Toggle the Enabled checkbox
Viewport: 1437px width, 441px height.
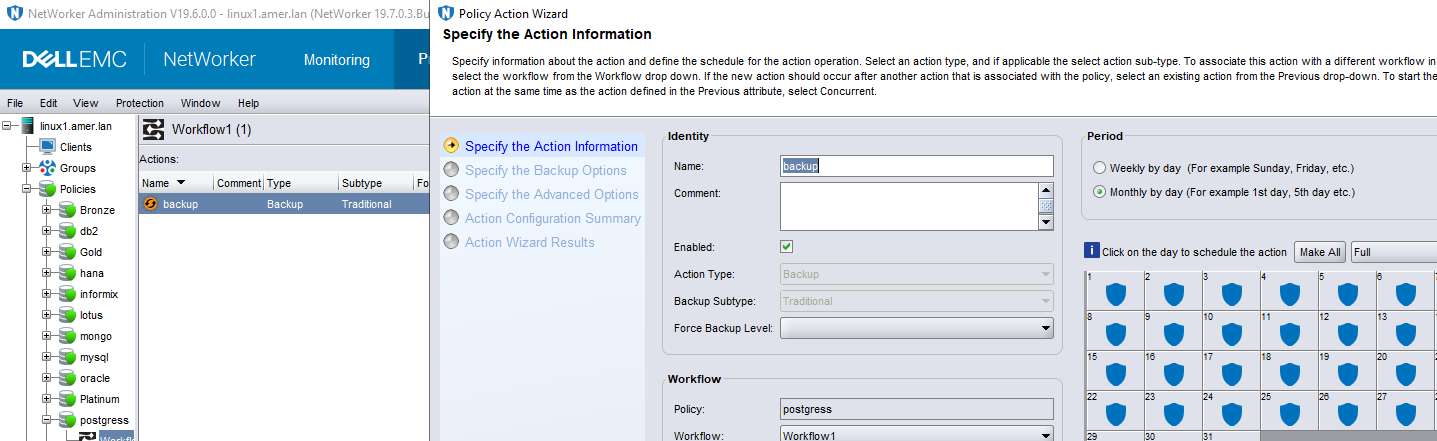tap(787, 246)
